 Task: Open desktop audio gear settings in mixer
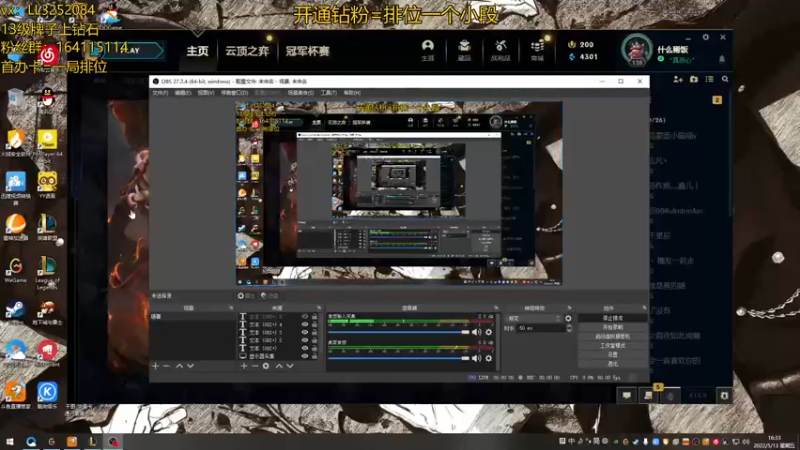(x=489, y=358)
